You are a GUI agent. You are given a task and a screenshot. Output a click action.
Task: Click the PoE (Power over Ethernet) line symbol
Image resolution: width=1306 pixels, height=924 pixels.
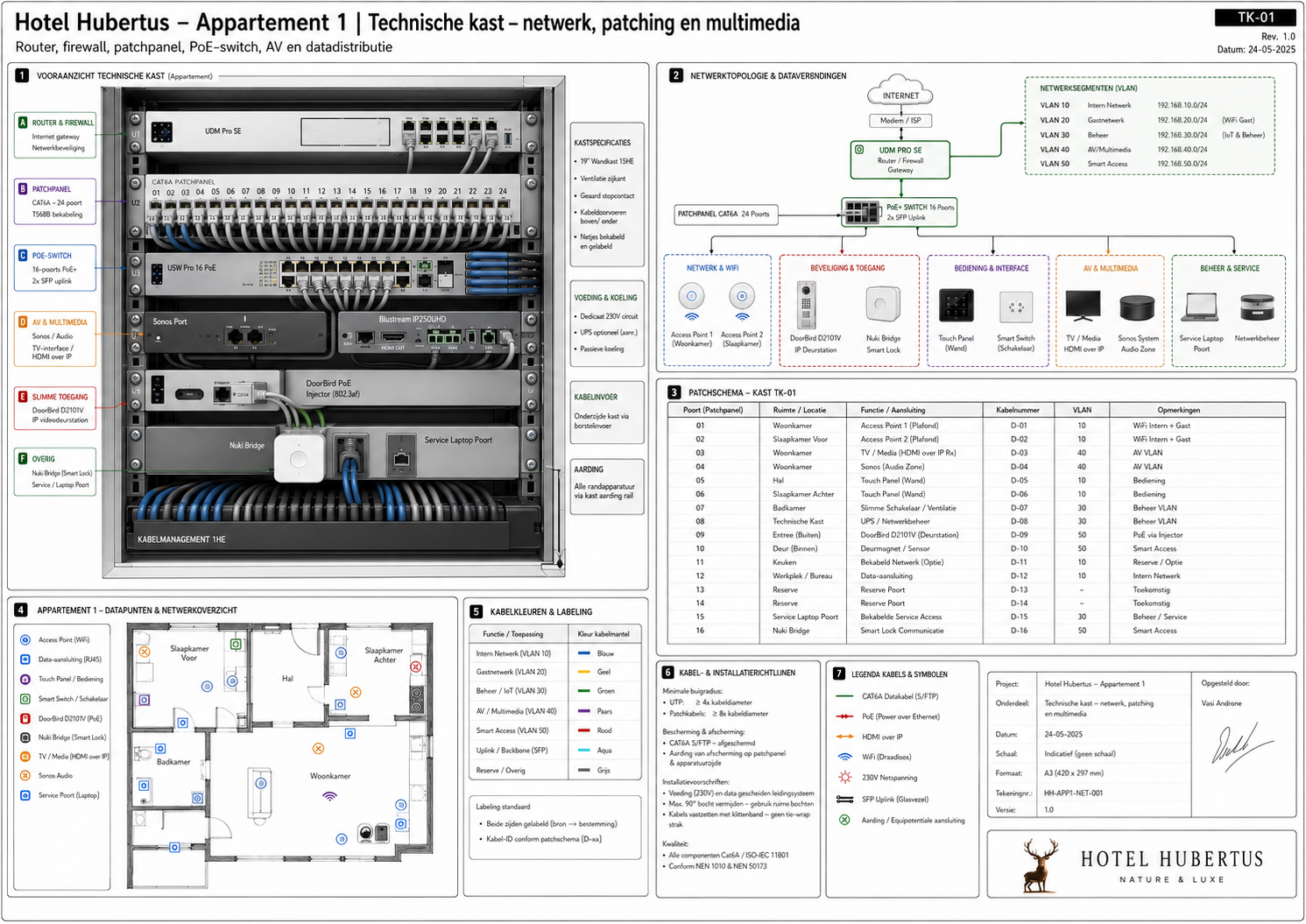[844, 716]
